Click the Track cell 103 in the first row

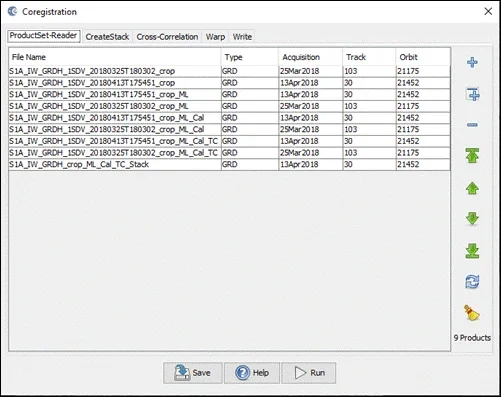click(x=369, y=71)
